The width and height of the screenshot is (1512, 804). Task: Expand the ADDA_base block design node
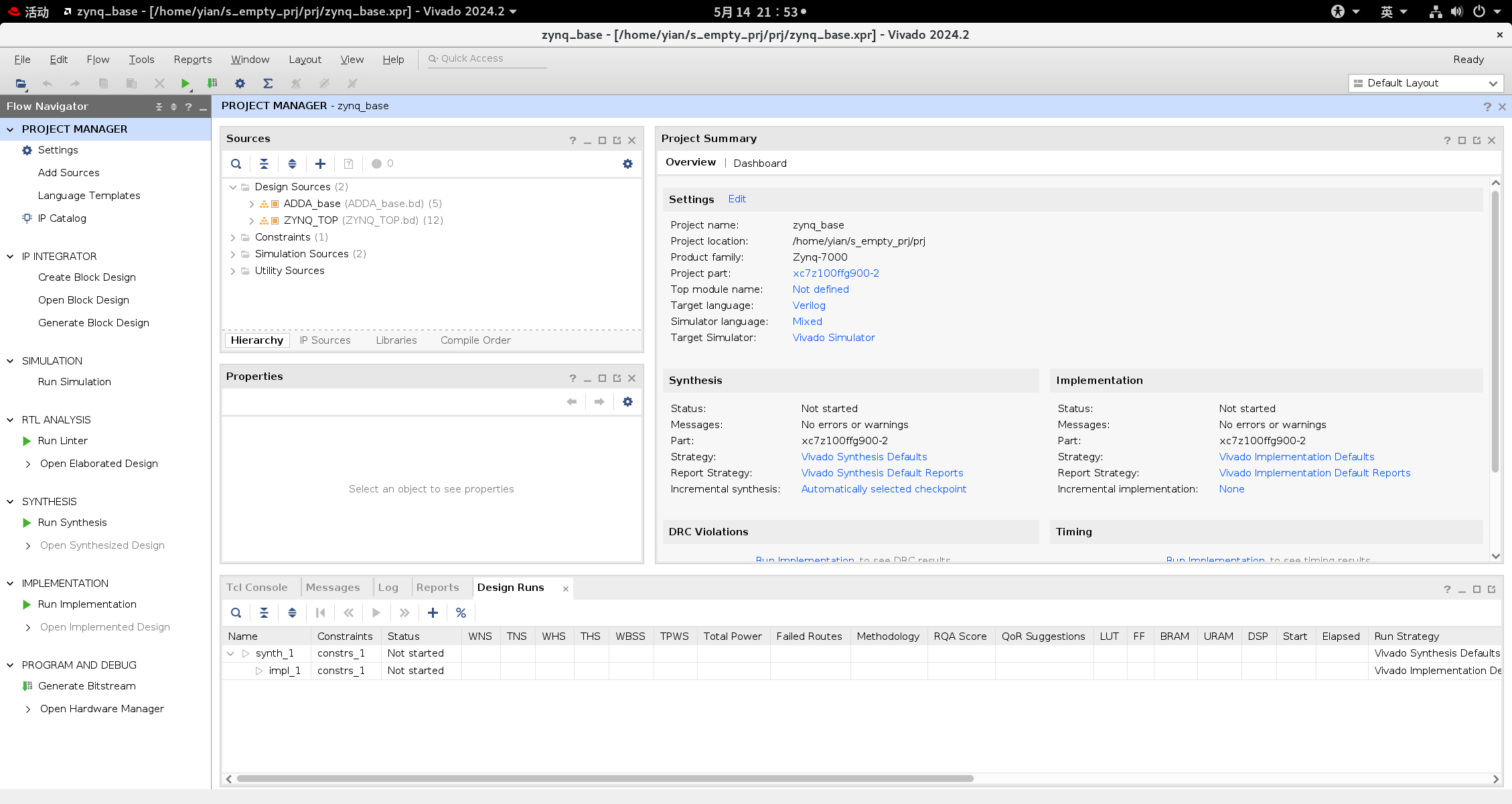point(251,204)
